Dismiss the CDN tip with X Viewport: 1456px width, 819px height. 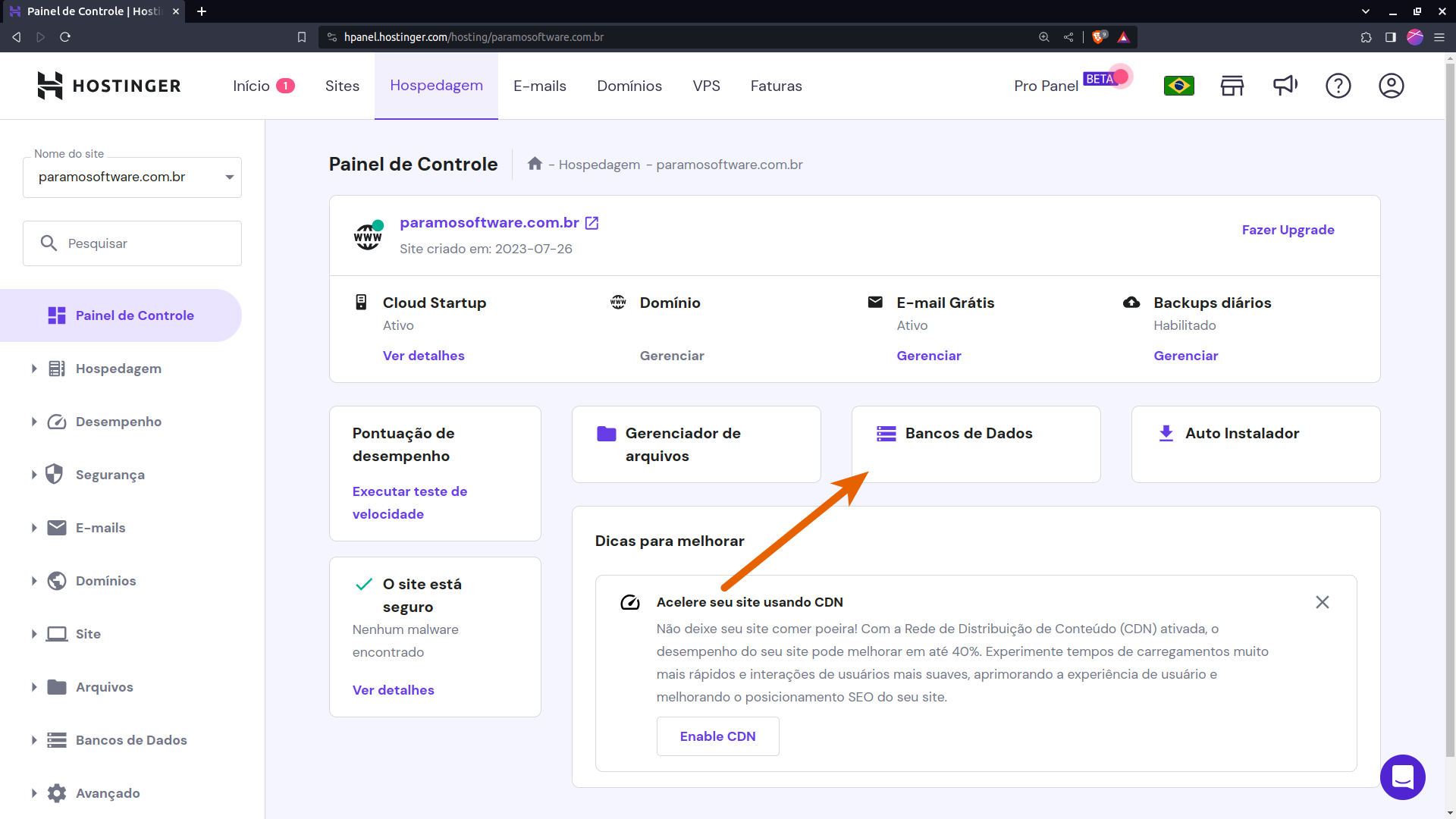point(1322,602)
